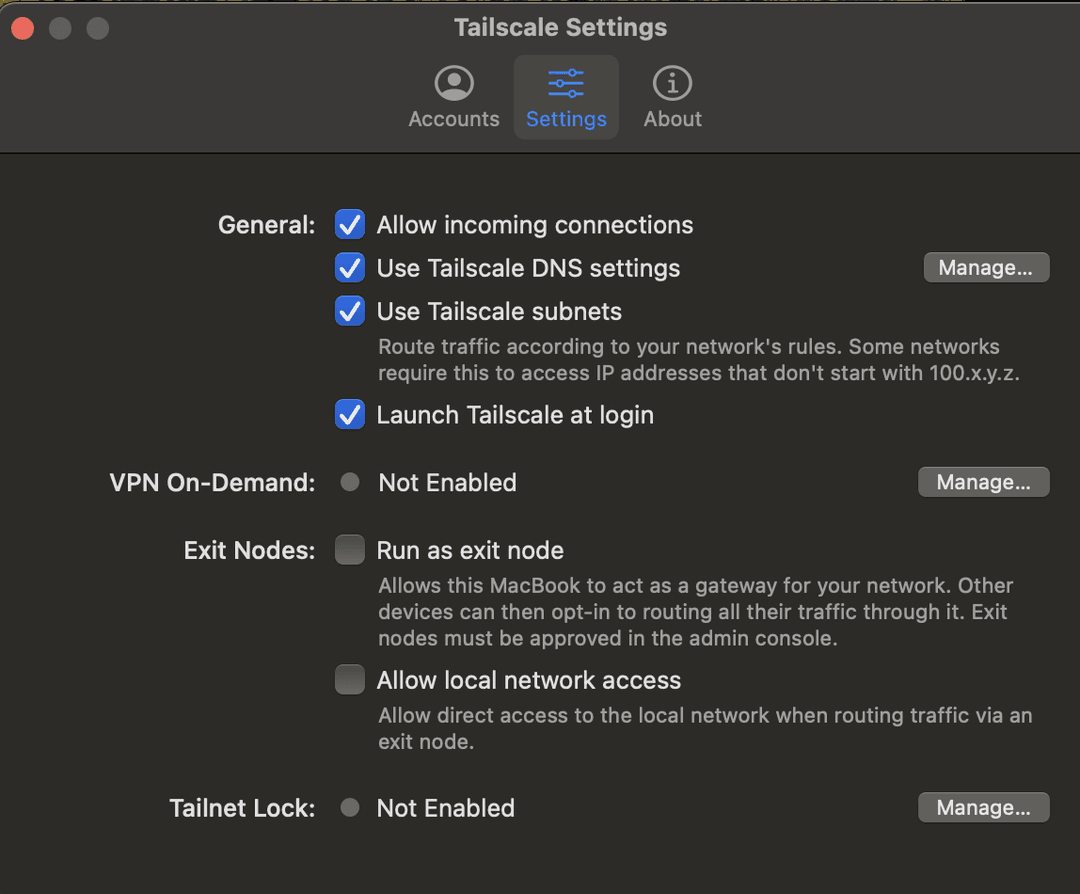Select the Settings sliders icon
Image resolution: width=1080 pixels, height=894 pixels.
pos(566,83)
